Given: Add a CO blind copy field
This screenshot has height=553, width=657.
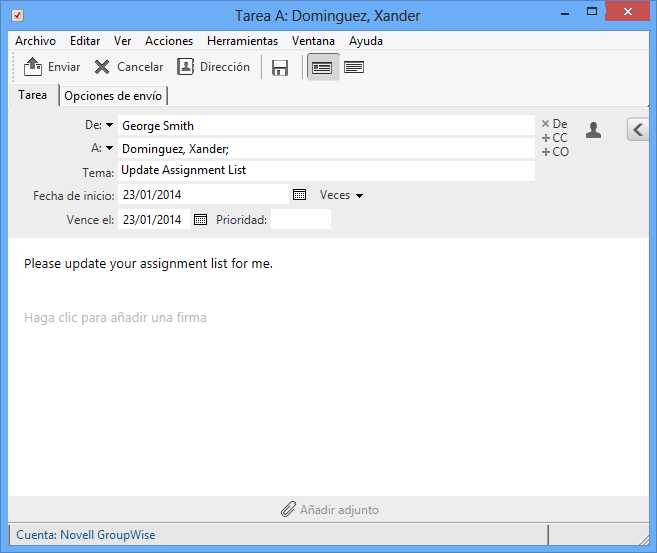Looking at the screenshot, I should pyautogui.click(x=555, y=152).
